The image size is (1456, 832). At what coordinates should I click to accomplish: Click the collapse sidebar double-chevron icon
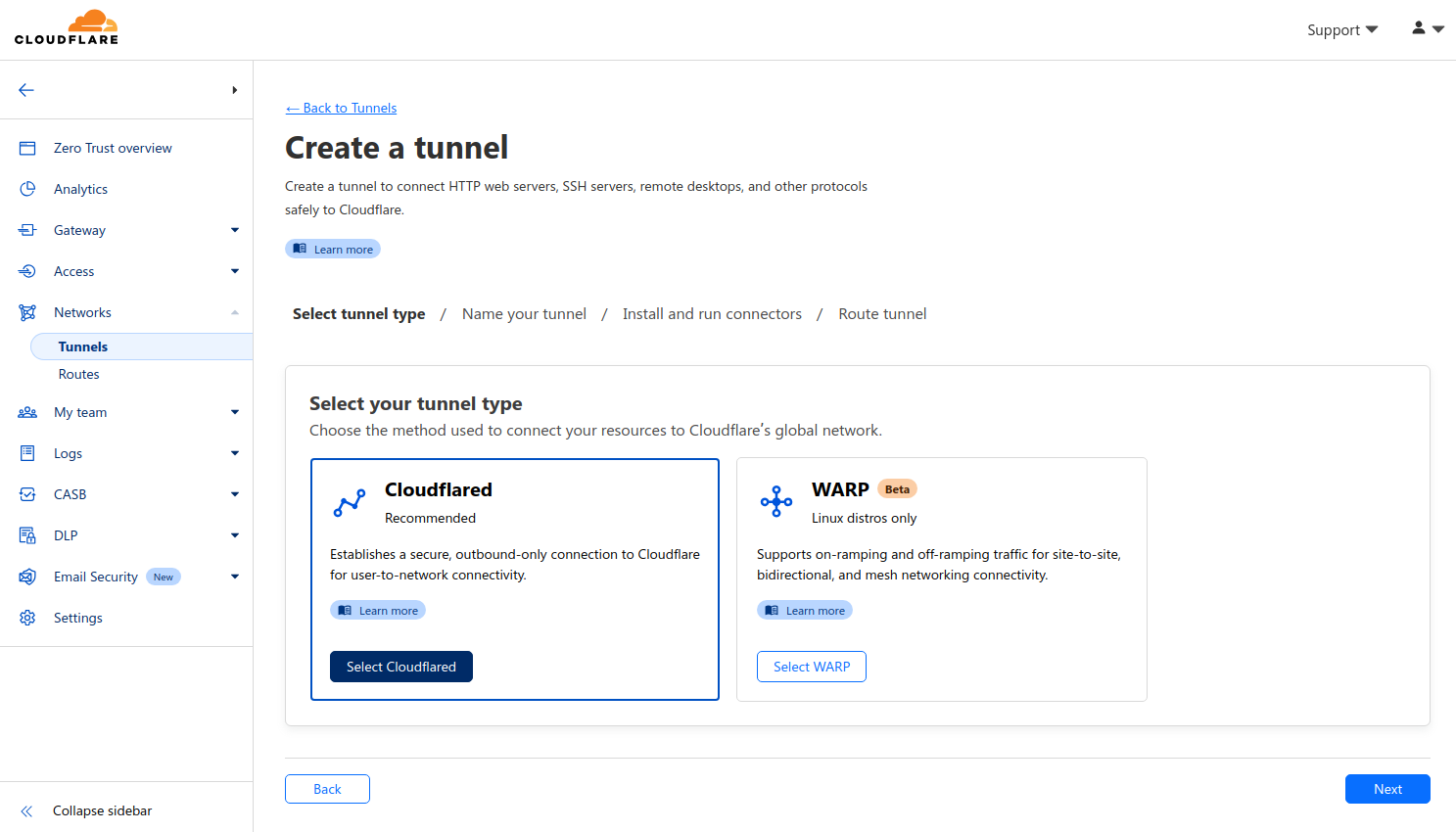tap(26, 810)
